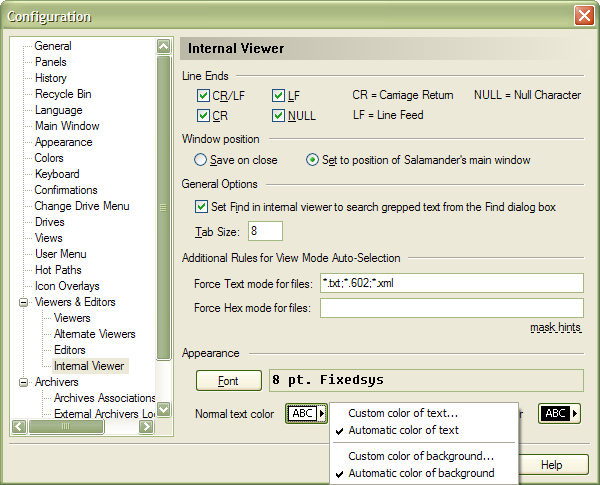Image resolution: width=600 pixels, height=485 pixels.
Task: Select the Save on close radio button
Action: click(201, 160)
